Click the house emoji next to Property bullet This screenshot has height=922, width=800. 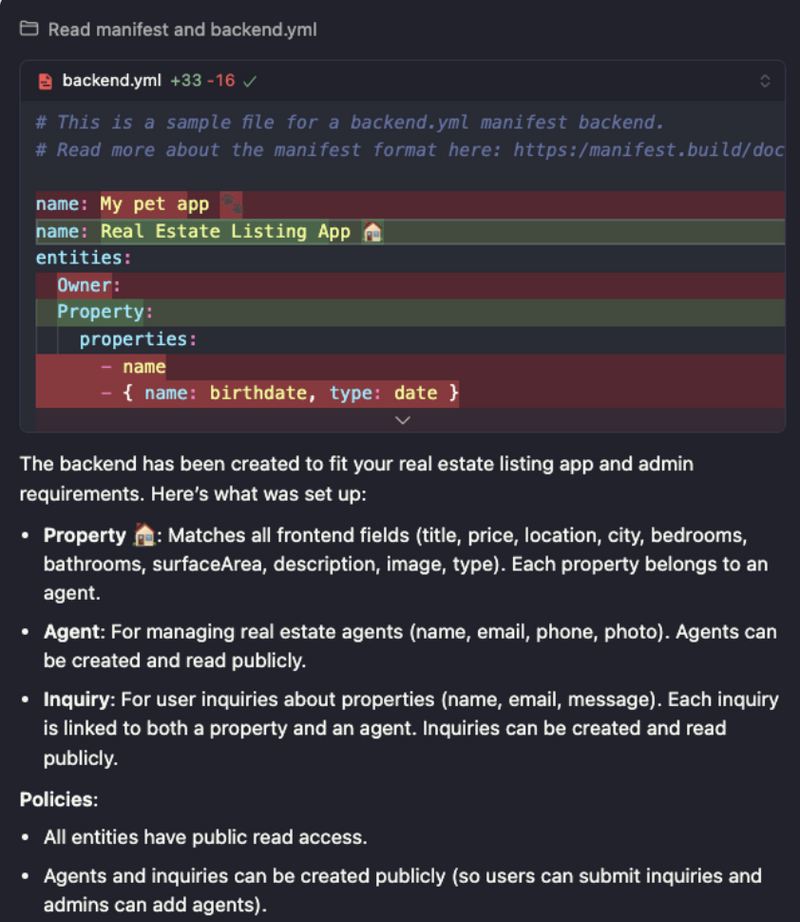tap(145, 536)
